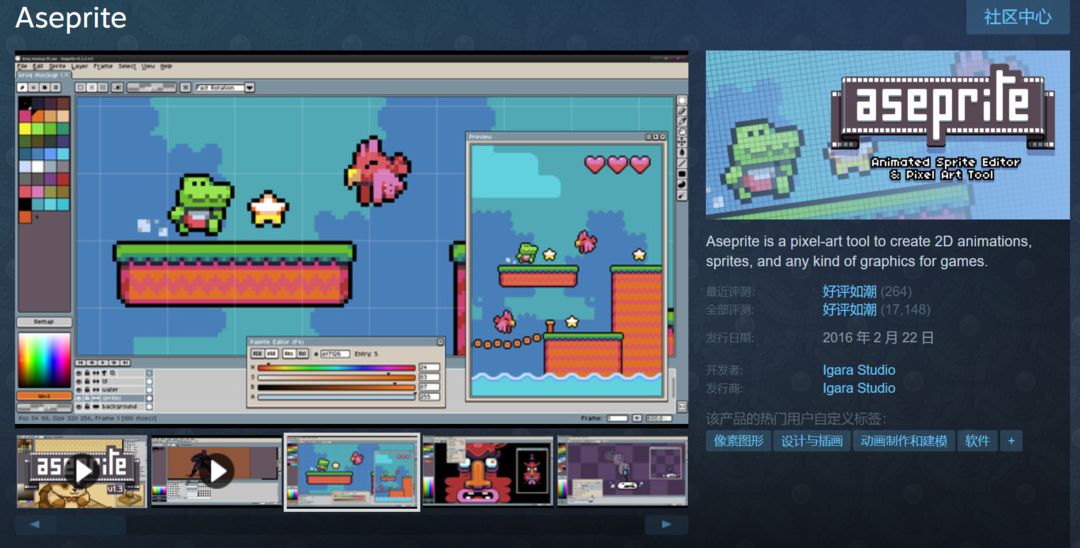Toggle visibility eye of the UI layer
The height and width of the screenshot is (548, 1080).
[x=79, y=381]
